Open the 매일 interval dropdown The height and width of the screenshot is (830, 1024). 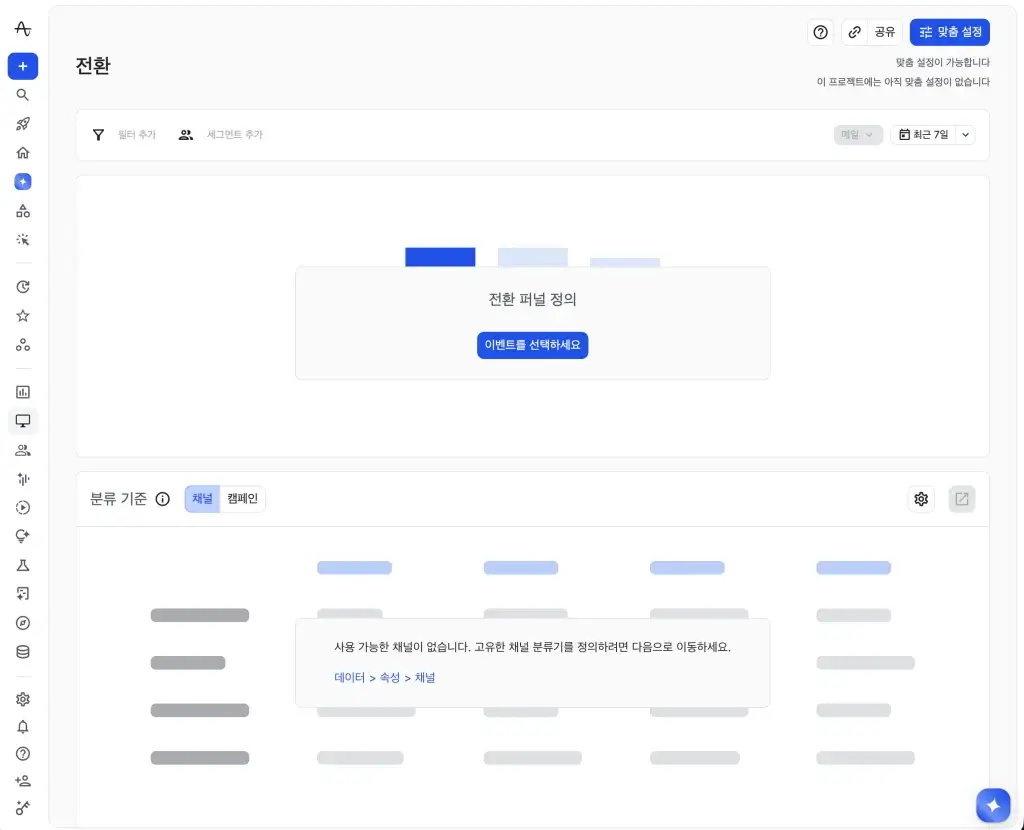tap(857, 135)
